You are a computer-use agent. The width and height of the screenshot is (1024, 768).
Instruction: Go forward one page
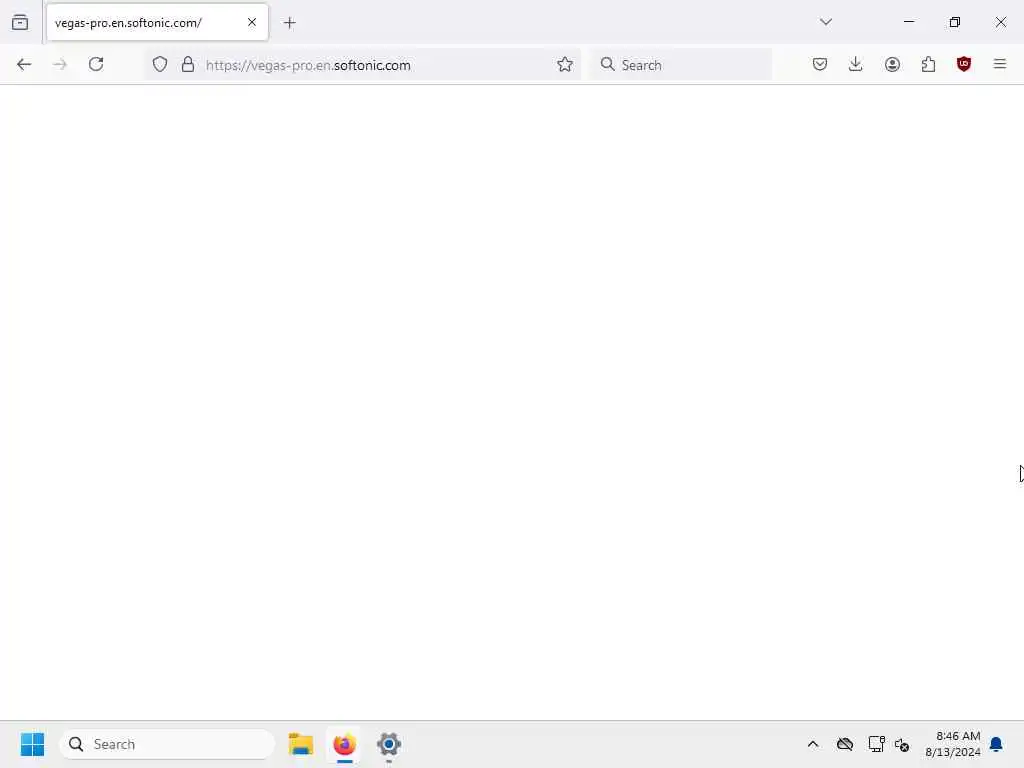(60, 64)
